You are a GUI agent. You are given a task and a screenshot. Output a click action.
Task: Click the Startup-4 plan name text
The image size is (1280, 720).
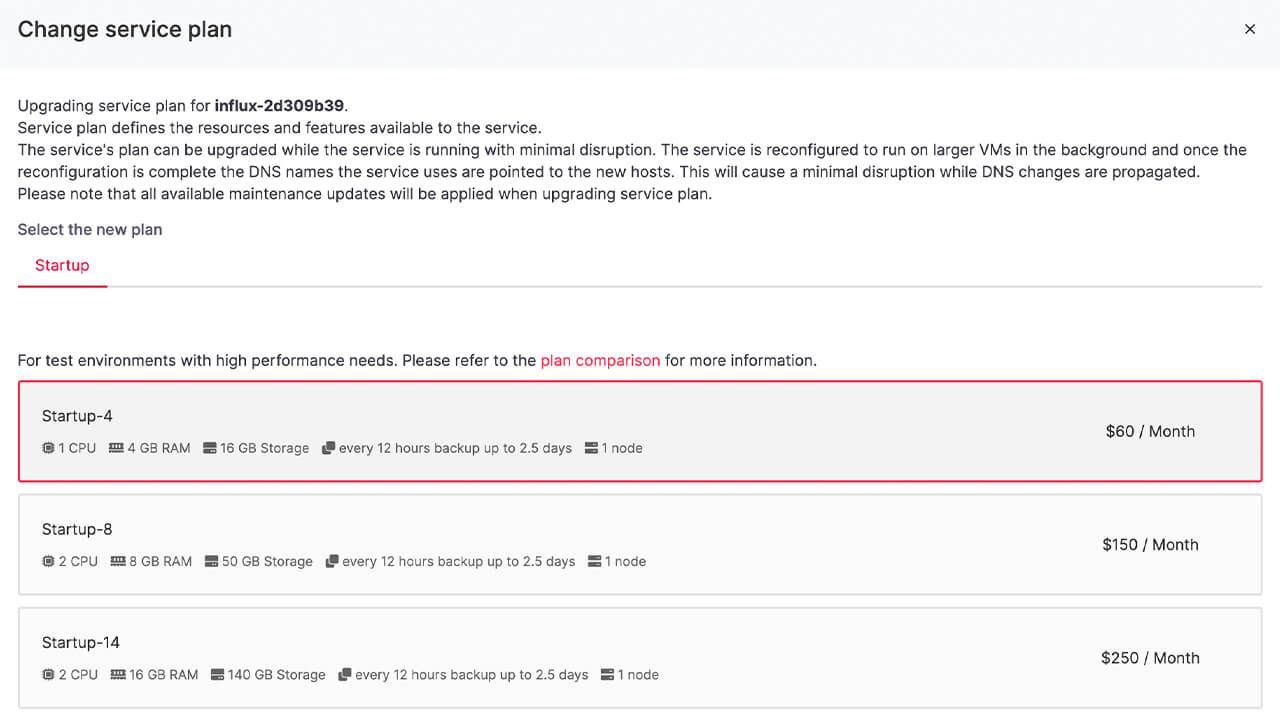(77, 416)
